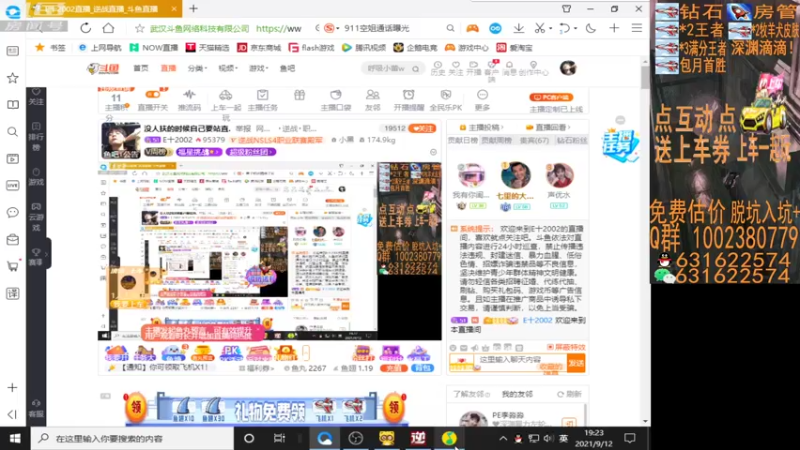800x450 pixels.
Task: Open the 腾讯视频 bookmark
Action: point(364,47)
